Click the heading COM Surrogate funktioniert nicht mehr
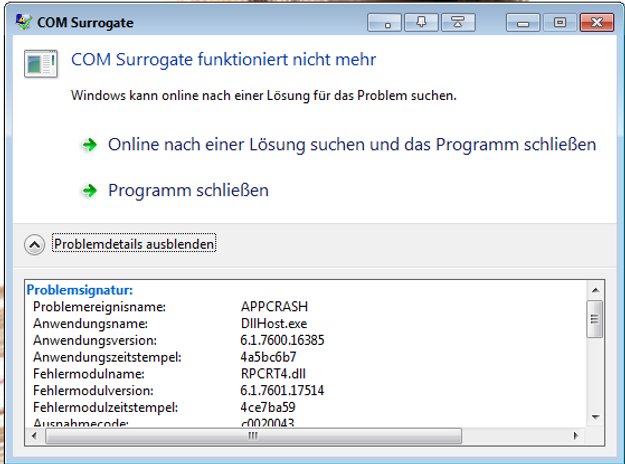 tap(223, 60)
